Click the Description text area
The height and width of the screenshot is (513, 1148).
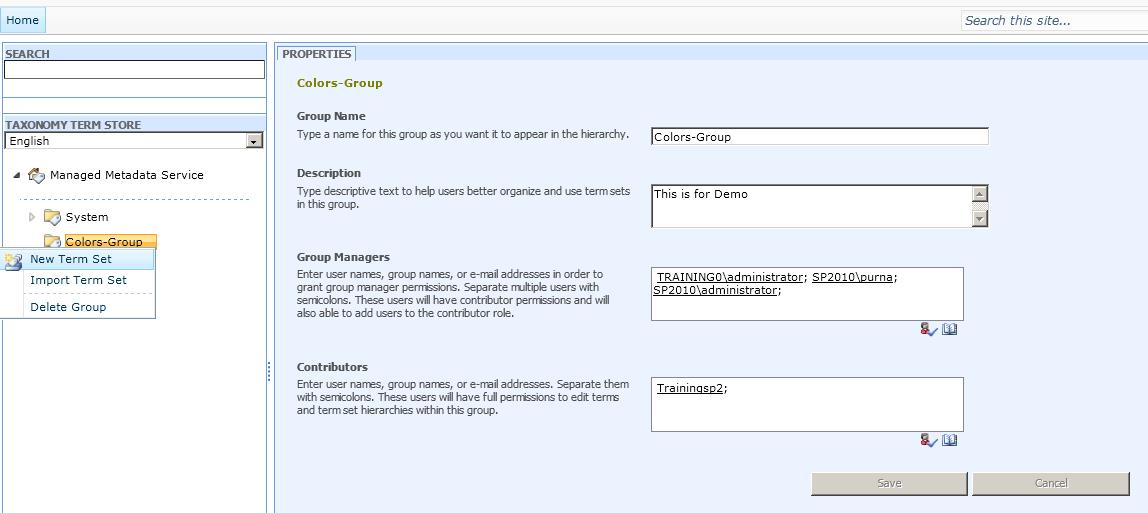pyautogui.click(x=811, y=206)
